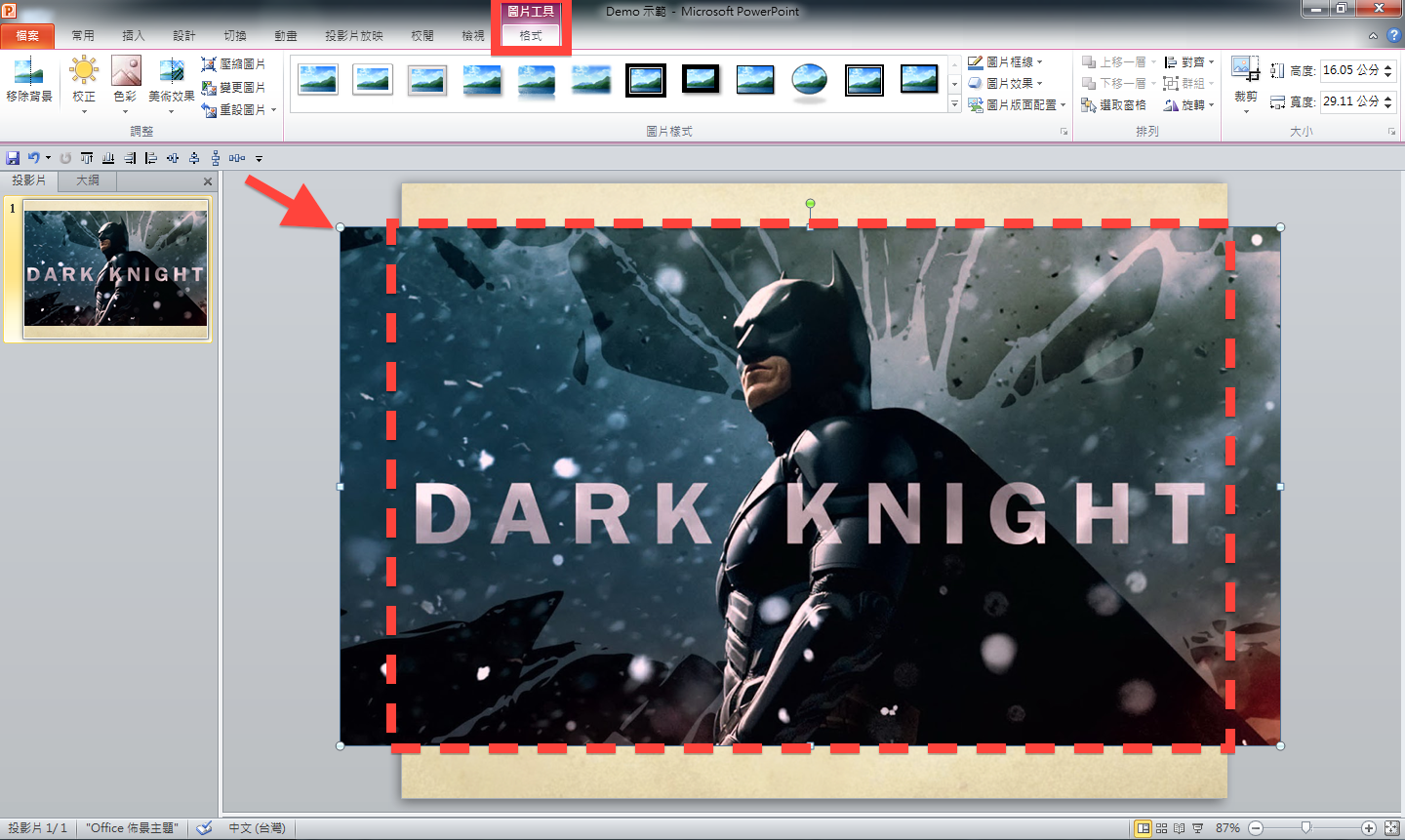The width and height of the screenshot is (1405, 840).
Task: Click the align right icon in quick access toolbar
Action: pos(130,158)
